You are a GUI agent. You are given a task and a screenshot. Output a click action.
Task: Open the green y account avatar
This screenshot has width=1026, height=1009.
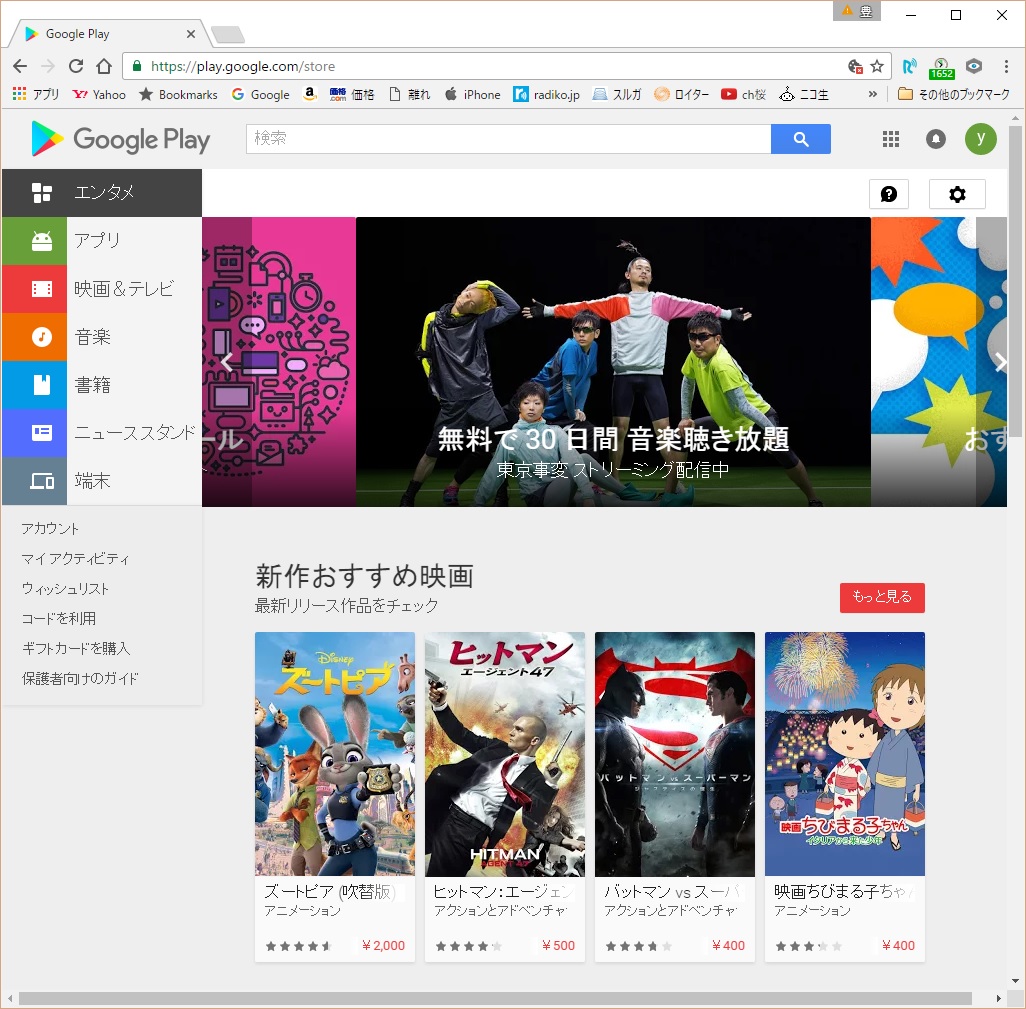(981, 139)
